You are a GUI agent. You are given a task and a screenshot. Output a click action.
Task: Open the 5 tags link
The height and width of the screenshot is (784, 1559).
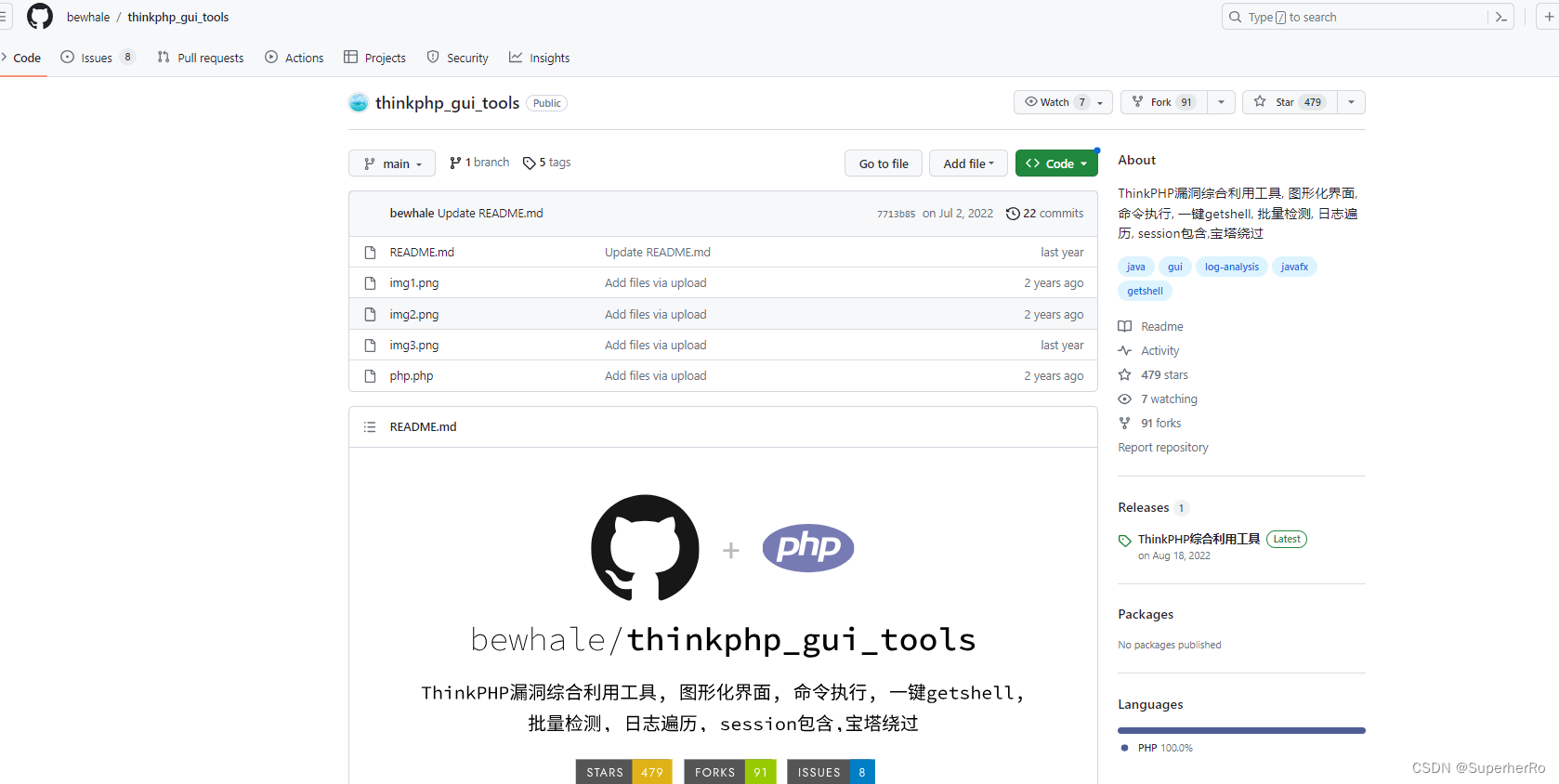pyautogui.click(x=547, y=163)
